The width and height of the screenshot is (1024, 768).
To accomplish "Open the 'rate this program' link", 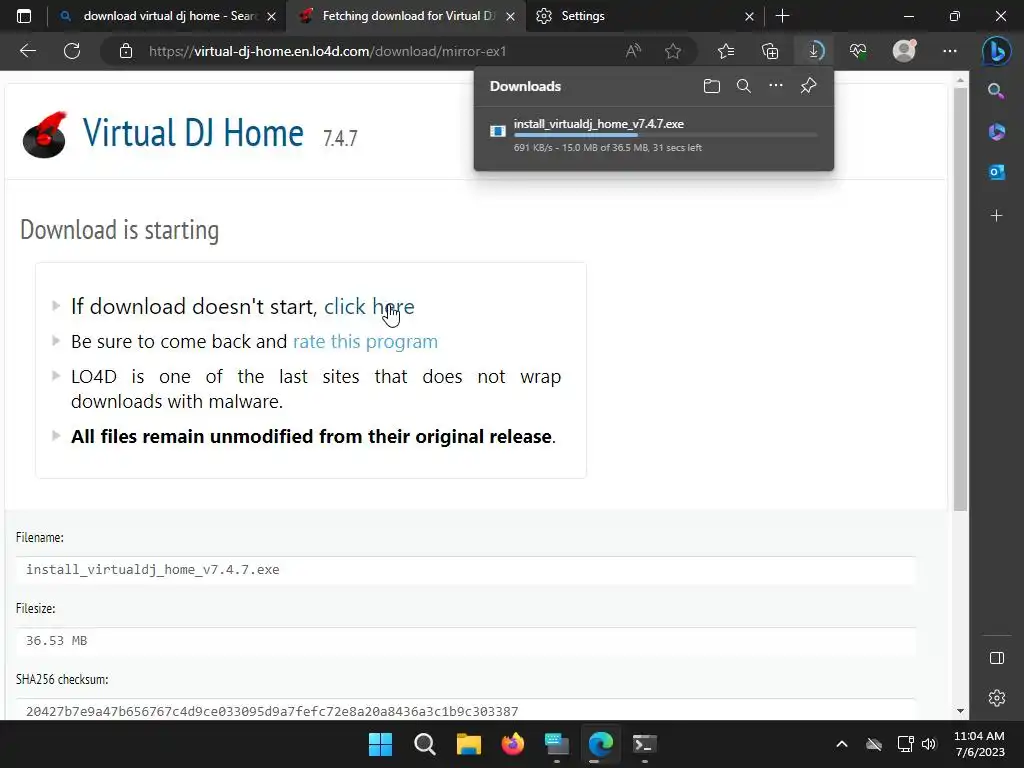I will click(x=365, y=342).
